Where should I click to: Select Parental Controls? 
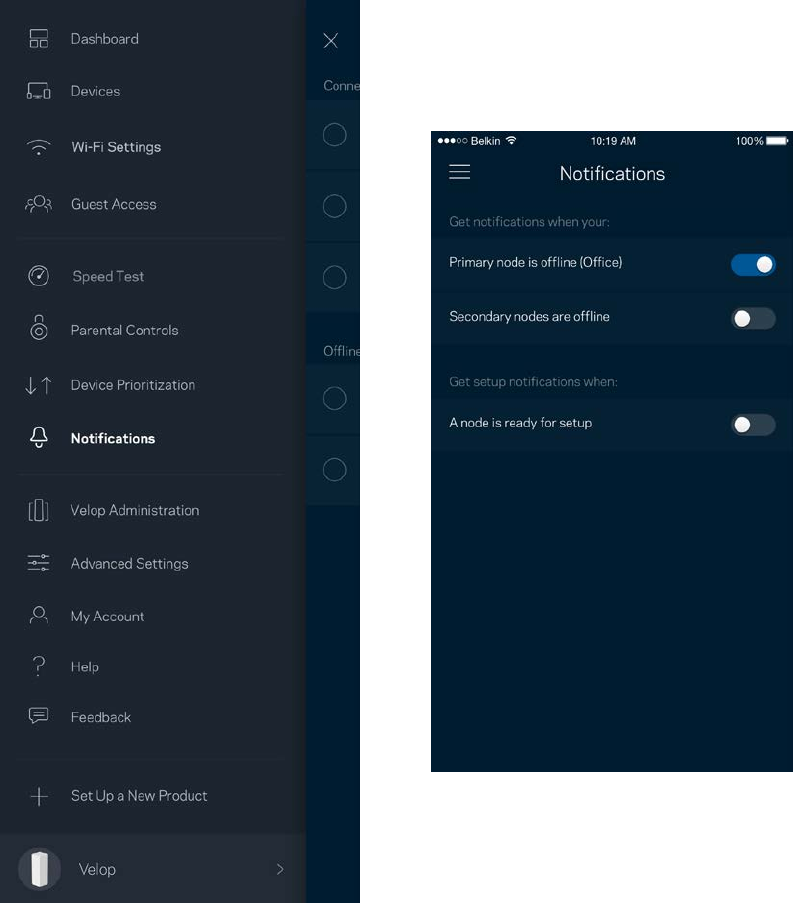(x=124, y=330)
